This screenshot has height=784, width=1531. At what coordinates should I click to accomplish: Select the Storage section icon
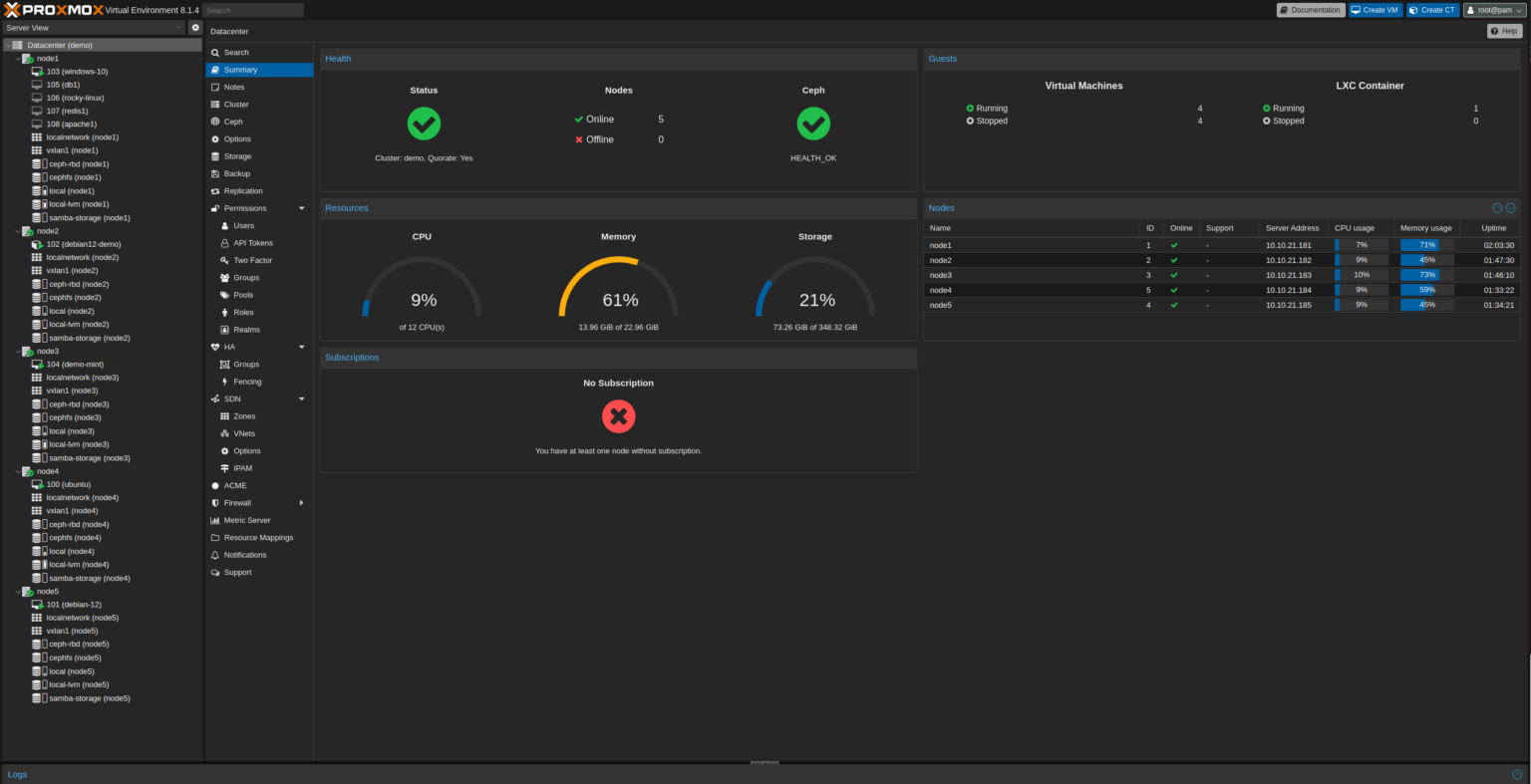click(215, 156)
